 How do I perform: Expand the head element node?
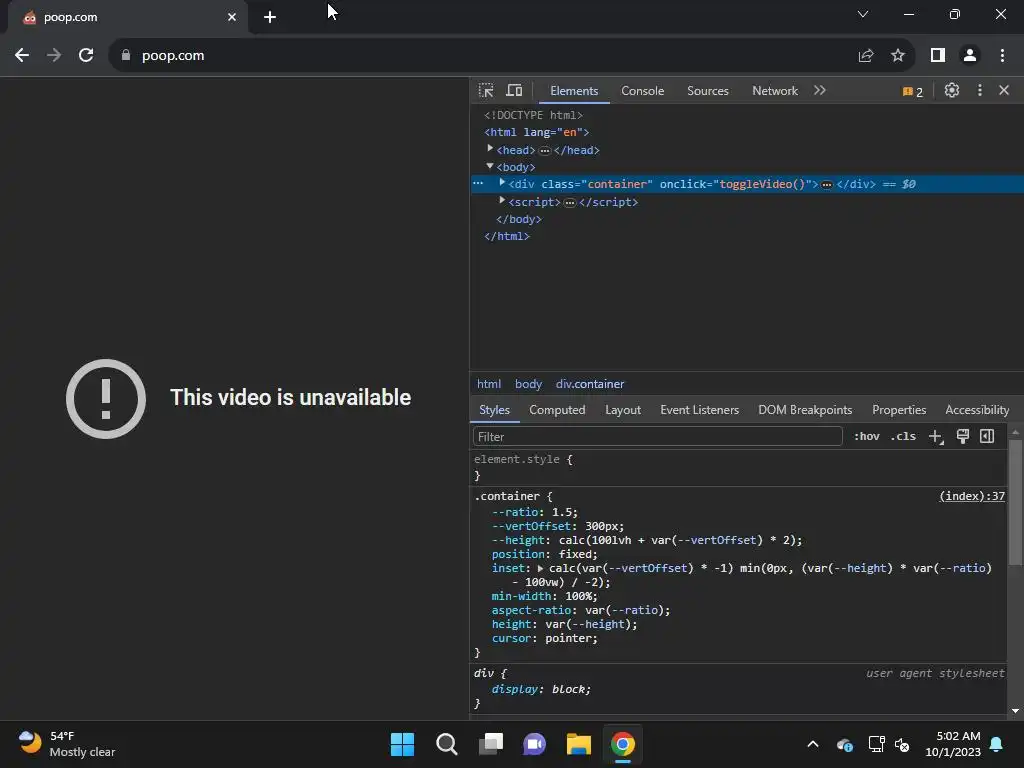click(490, 149)
